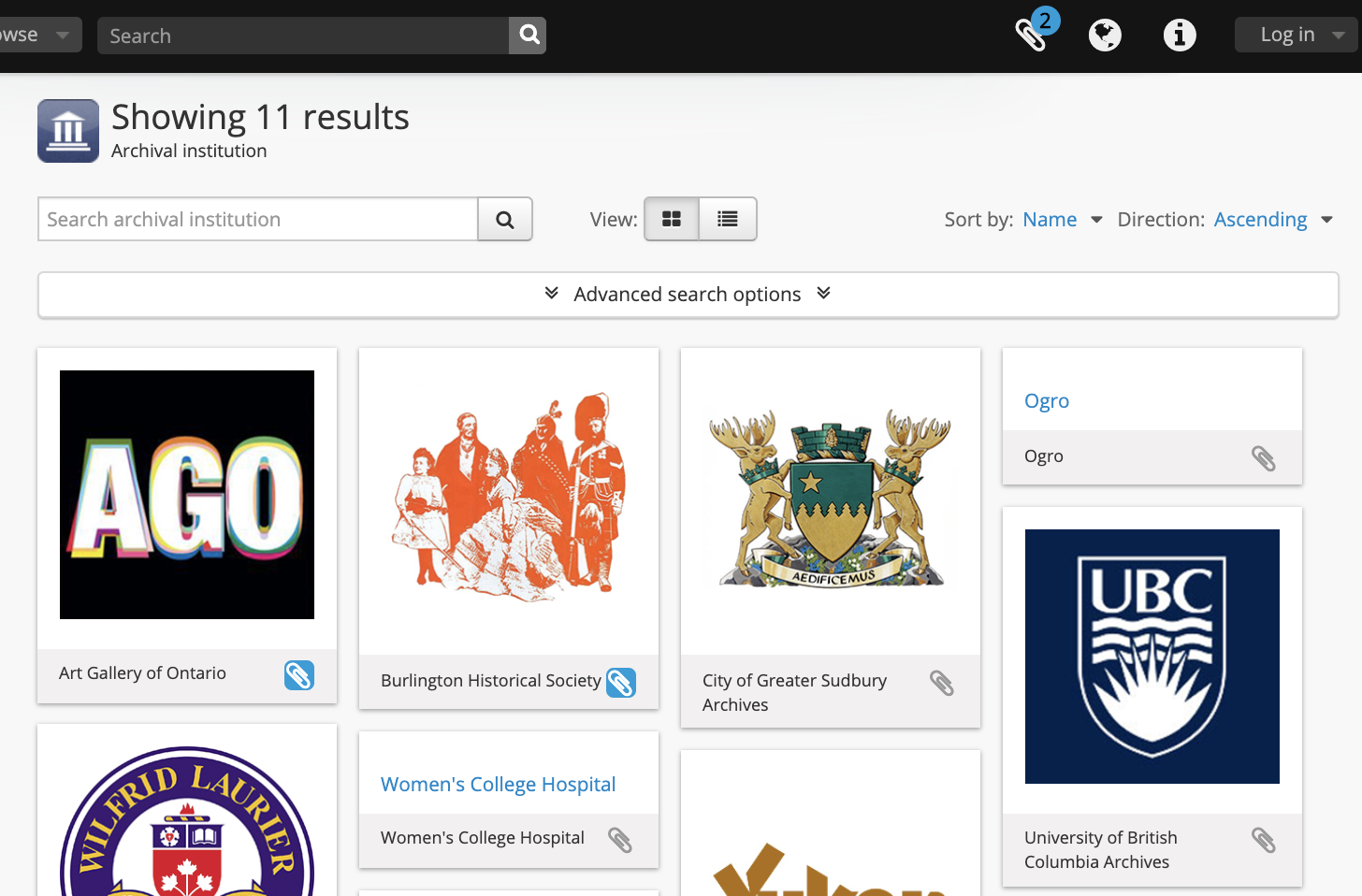Screen dimensions: 1362x896
Task: Open the language globe menu
Action: click(x=1105, y=36)
